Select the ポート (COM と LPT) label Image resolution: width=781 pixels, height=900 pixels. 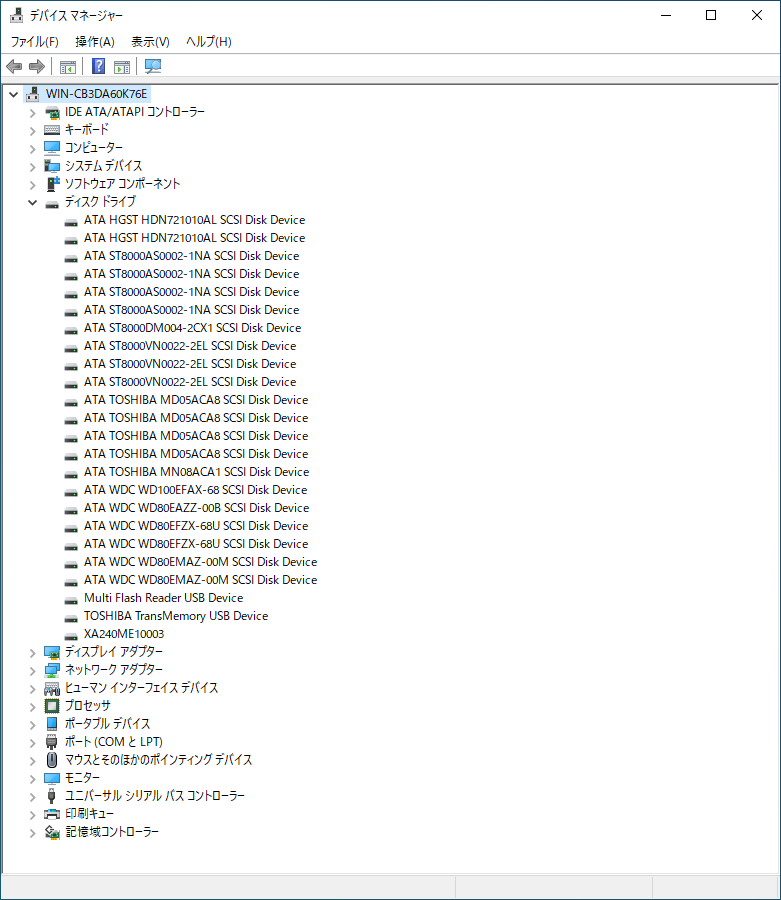[114, 742]
